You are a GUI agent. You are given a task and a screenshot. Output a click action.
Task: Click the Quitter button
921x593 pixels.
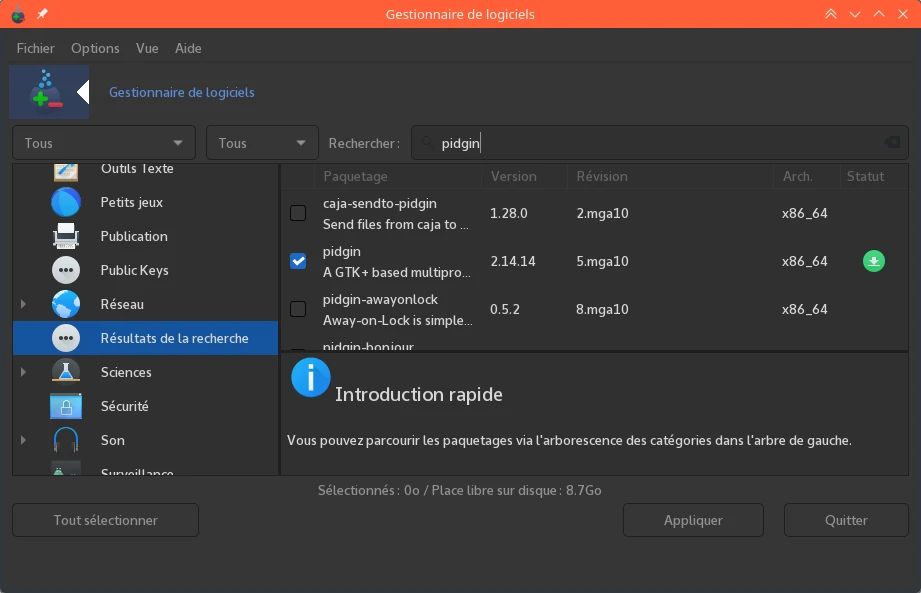click(x=846, y=520)
